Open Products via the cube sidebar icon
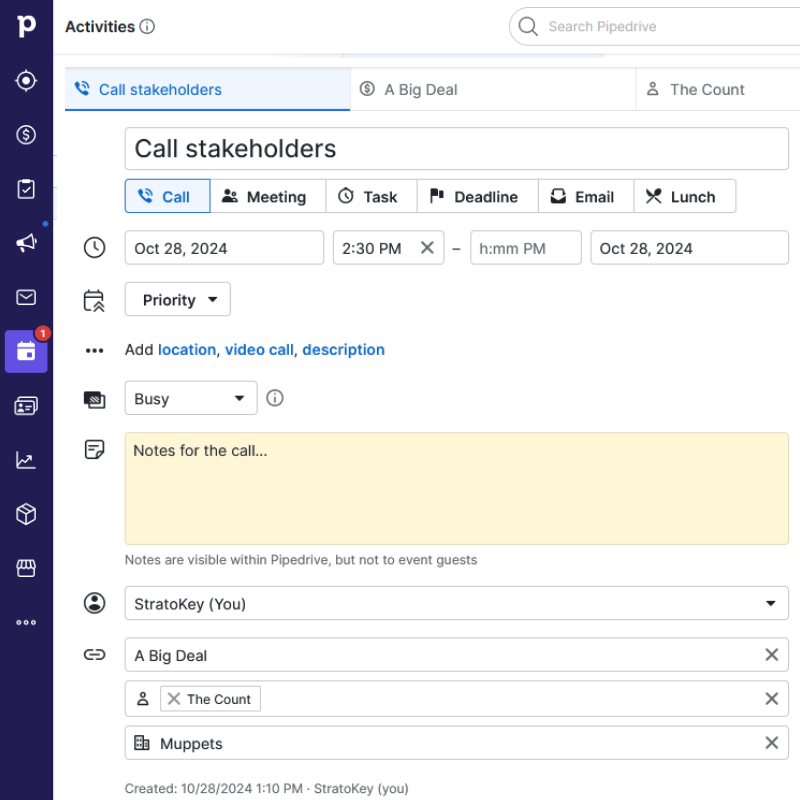Screen dimensions: 800x800 click(x=26, y=514)
